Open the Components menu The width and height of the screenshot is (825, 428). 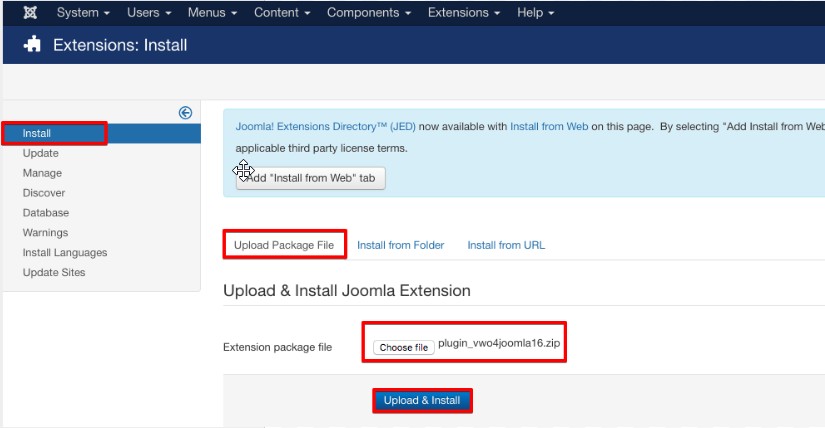[x=368, y=13]
